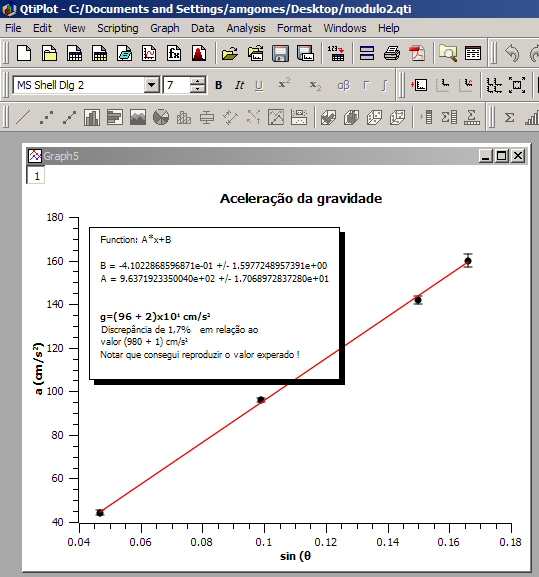
Task: Click the 'Function: A*x+B' legend text
Action: [136, 240]
